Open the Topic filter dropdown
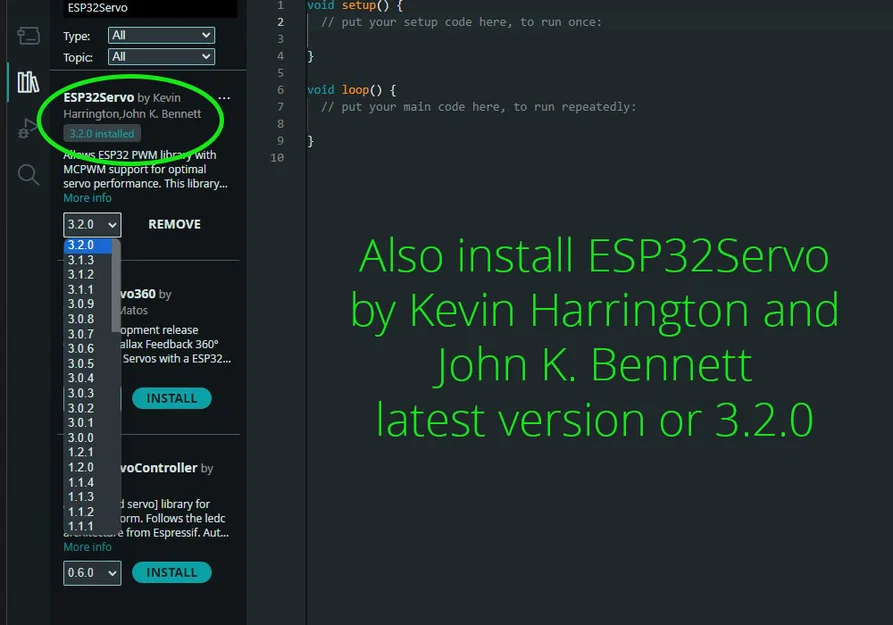This screenshot has width=893, height=625. pos(161,56)
